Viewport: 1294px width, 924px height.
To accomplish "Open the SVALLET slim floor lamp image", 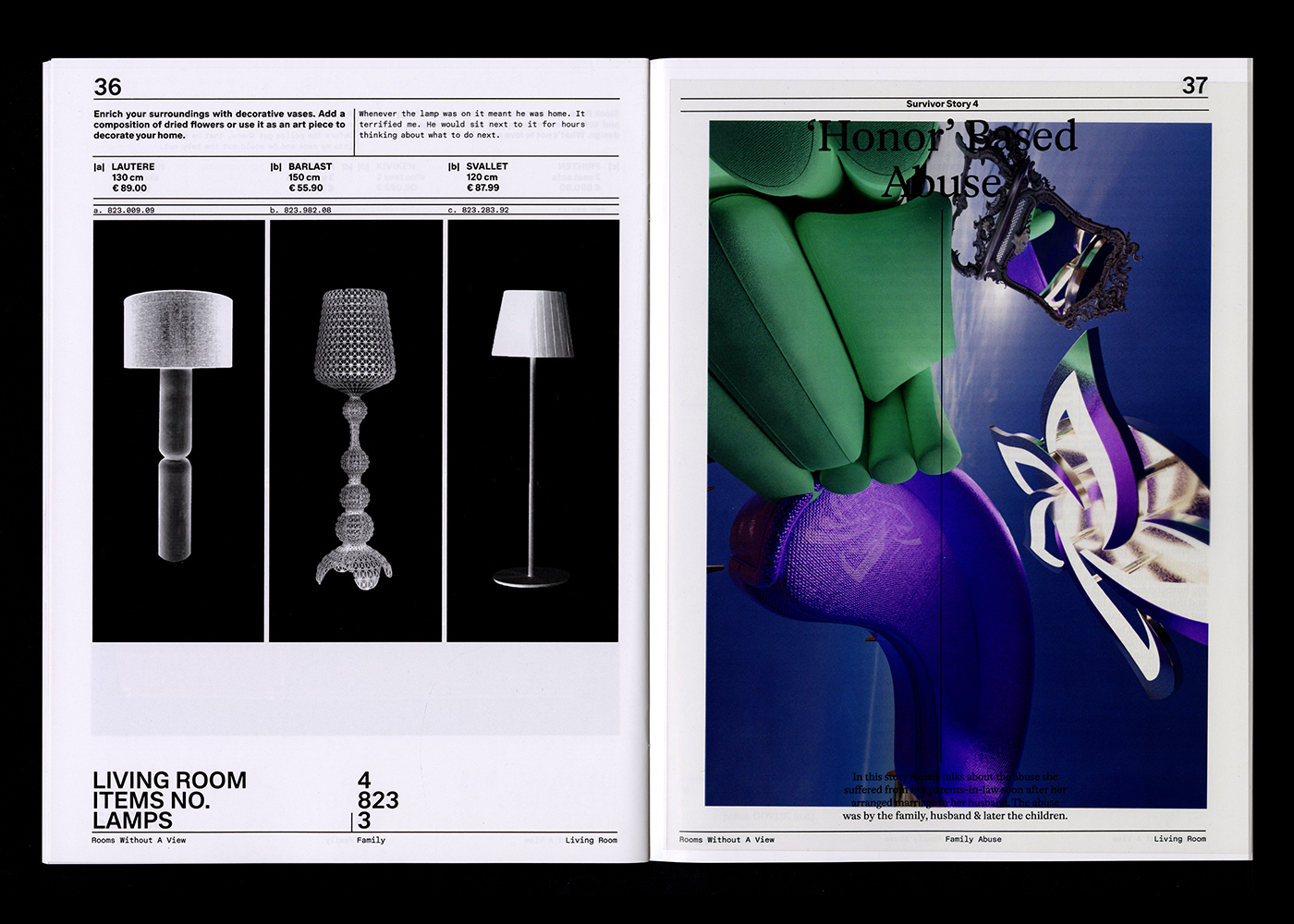I will [x=532, y=431].
